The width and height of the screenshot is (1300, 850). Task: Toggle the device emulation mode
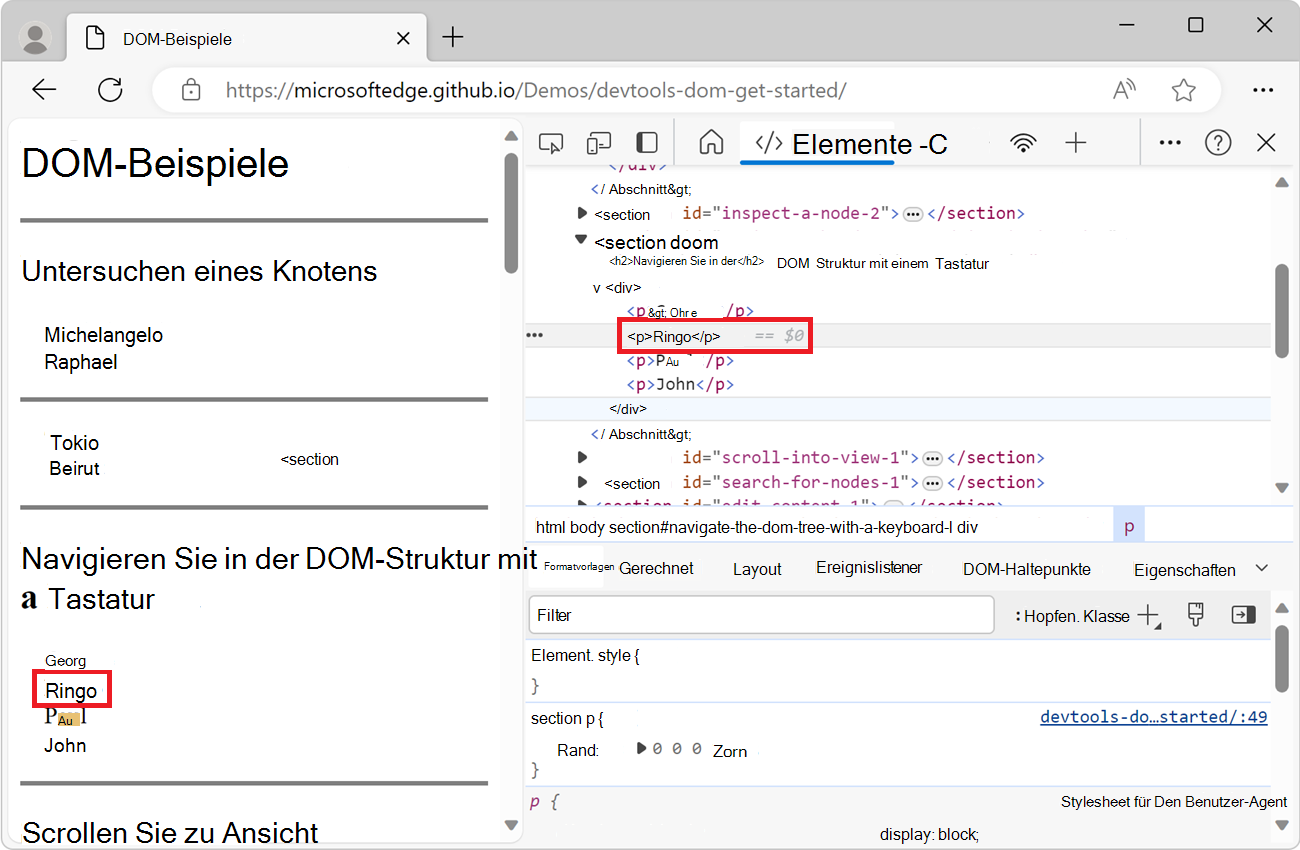click(x=599, y=142)
